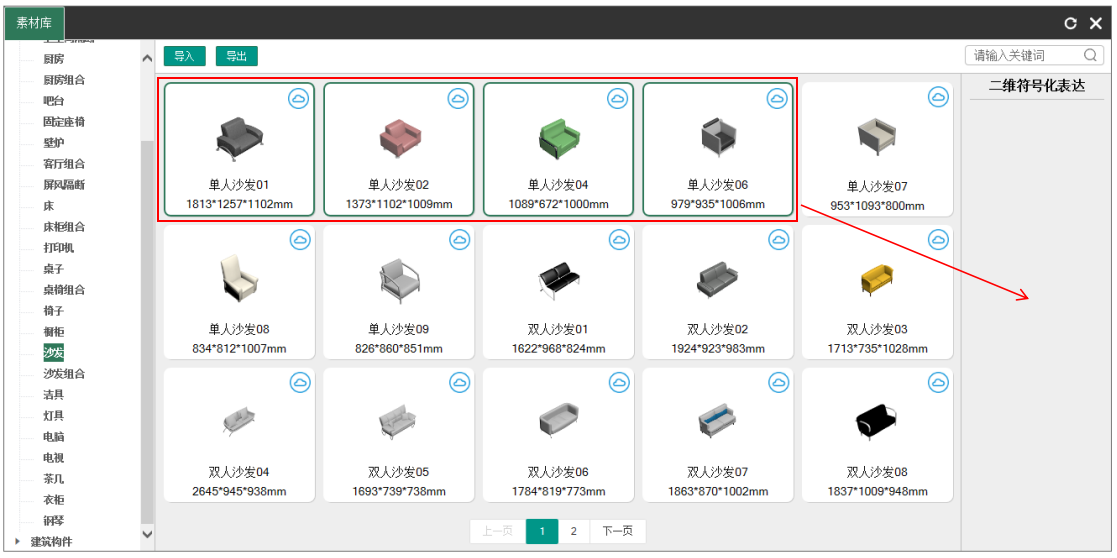Image resolution: width=1117 pixels, height=558 pixels.
Task: Select the beige 单人沙发07 thumbnail
Action: [878, 135]
